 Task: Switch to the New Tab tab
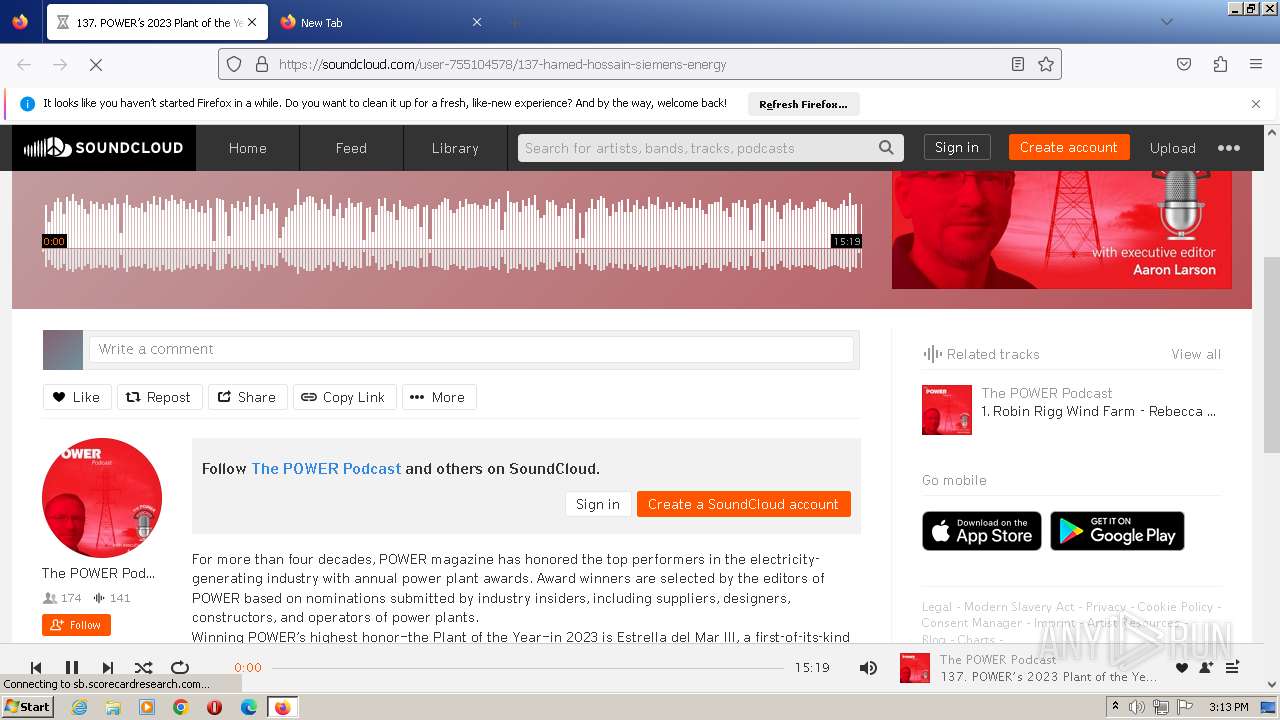380,22
